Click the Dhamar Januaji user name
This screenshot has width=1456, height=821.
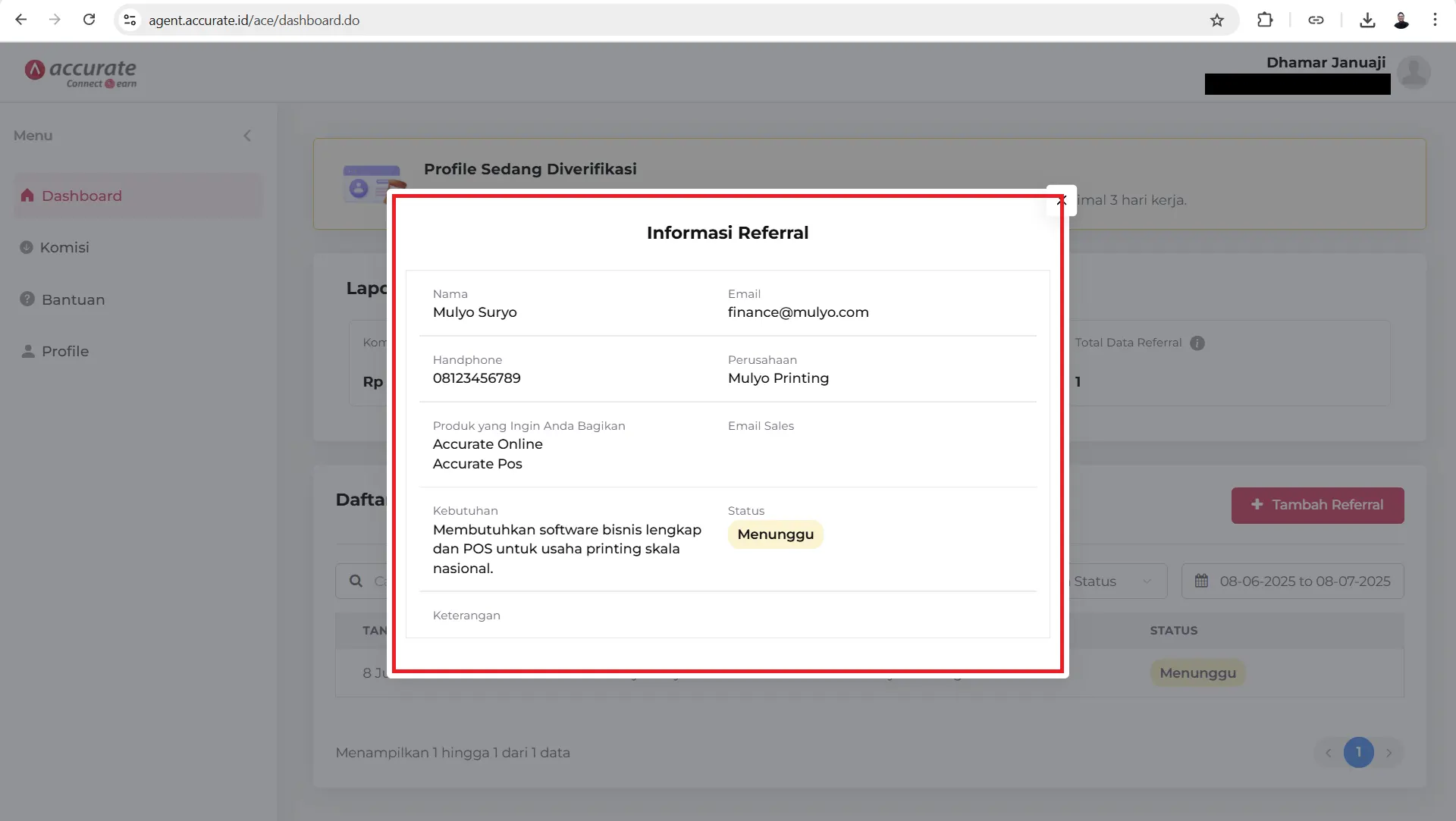1326,62
